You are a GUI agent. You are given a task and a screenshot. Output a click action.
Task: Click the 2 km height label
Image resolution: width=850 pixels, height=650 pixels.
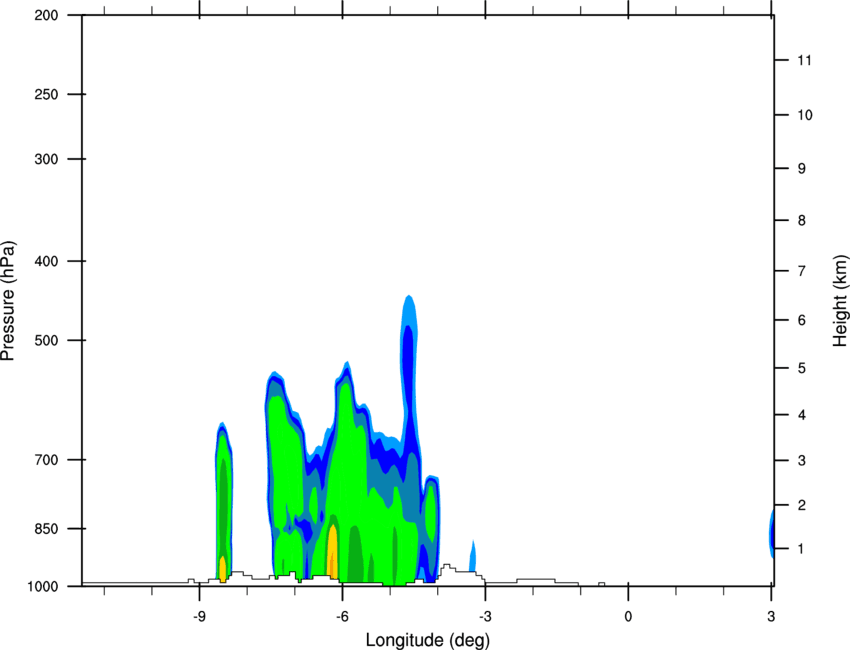(x=802, y=505)
